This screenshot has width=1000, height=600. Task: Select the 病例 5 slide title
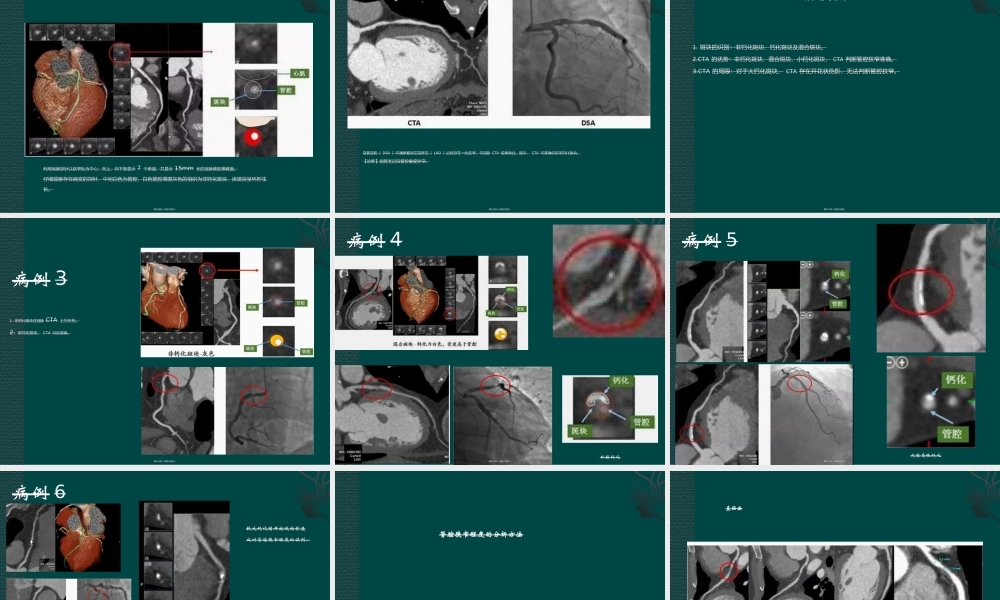tap(709, 240)
